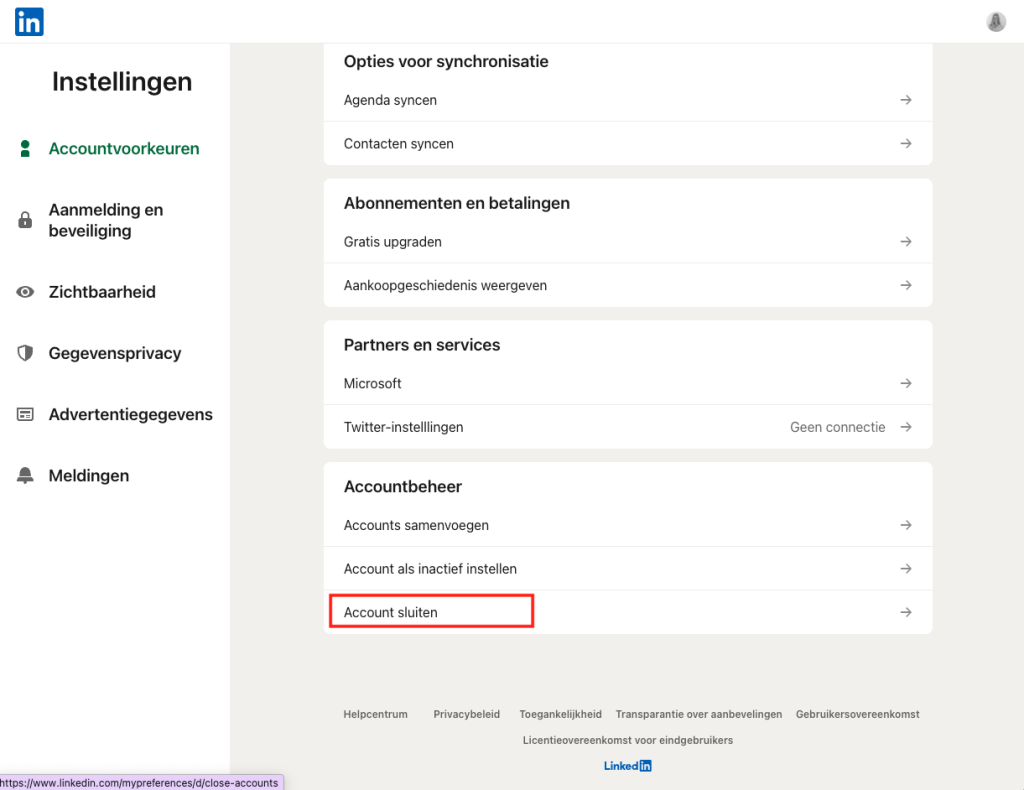Viewport: 1024px width, 790px height.
Task: Open the Privacybeleid link
Action: point(466,714)
